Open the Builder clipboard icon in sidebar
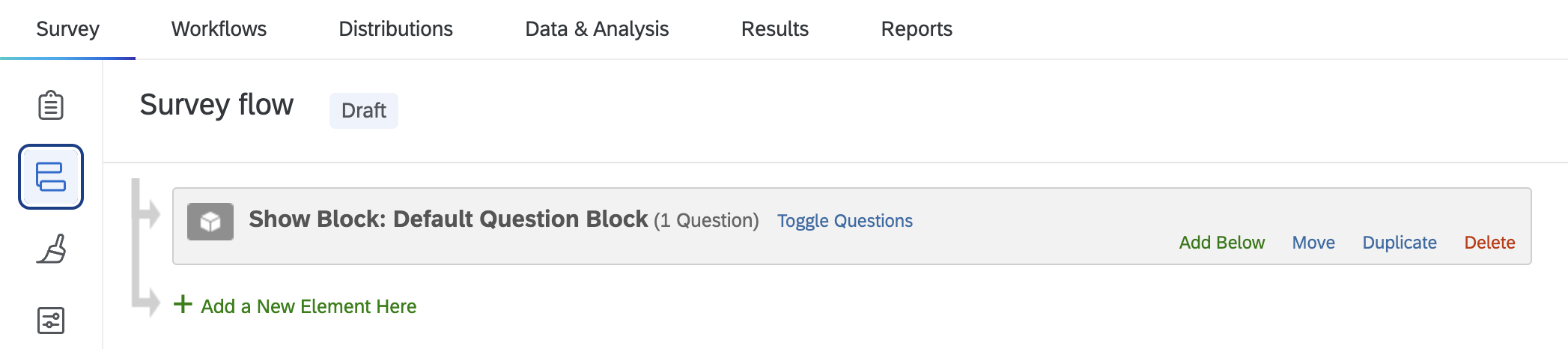 (51, 105)
